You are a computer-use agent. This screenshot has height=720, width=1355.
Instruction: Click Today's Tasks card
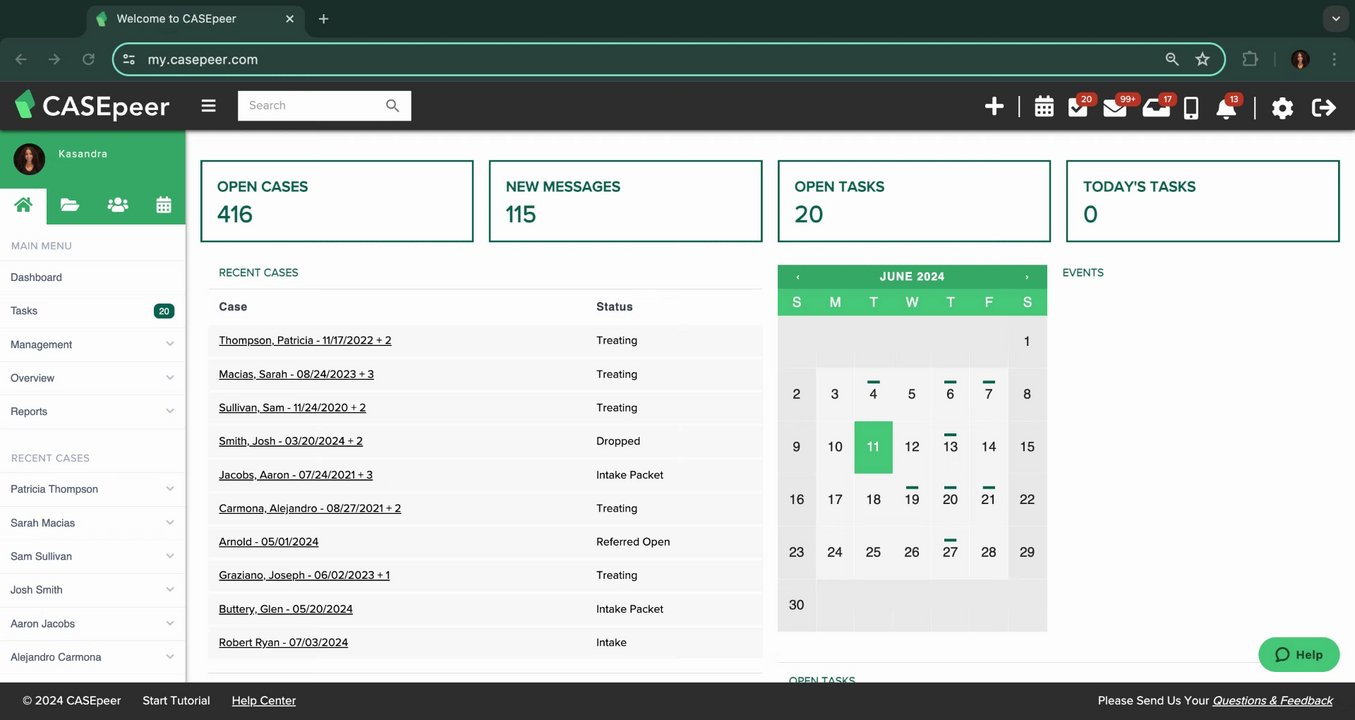[1203, 201]
